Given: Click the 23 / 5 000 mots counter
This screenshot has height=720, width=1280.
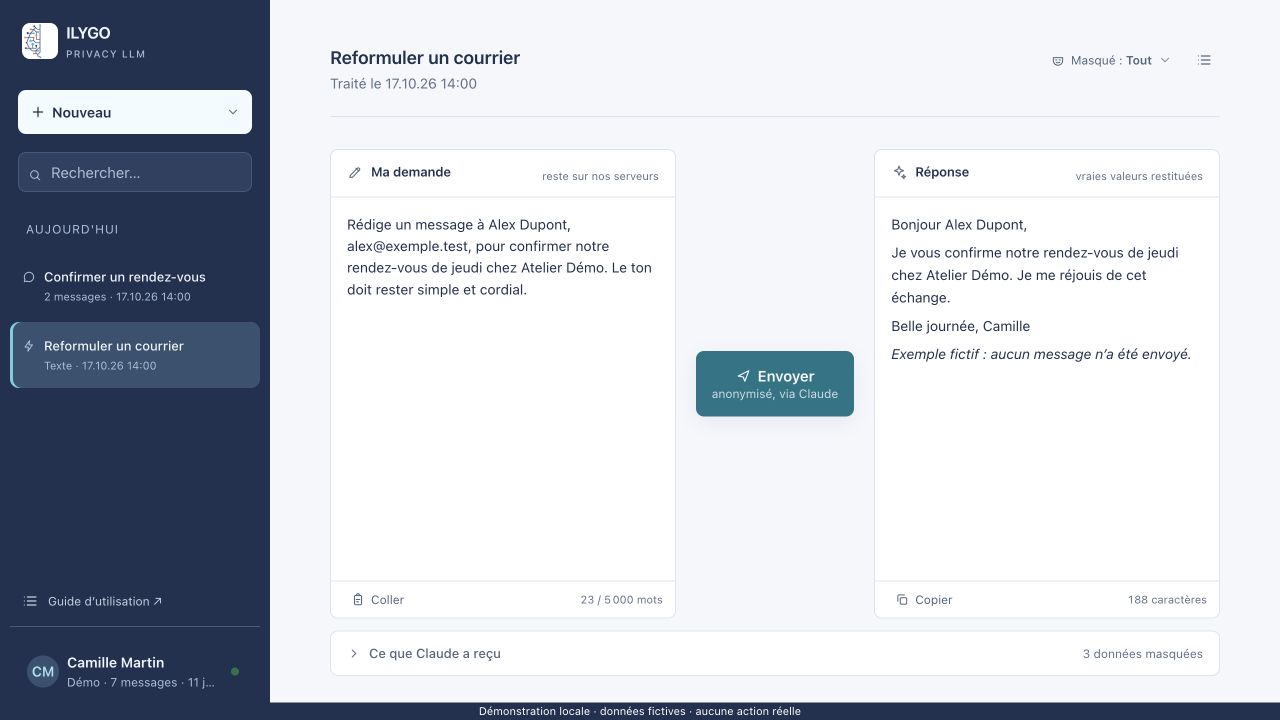Looking at the screenshot, I should [621, 600].
